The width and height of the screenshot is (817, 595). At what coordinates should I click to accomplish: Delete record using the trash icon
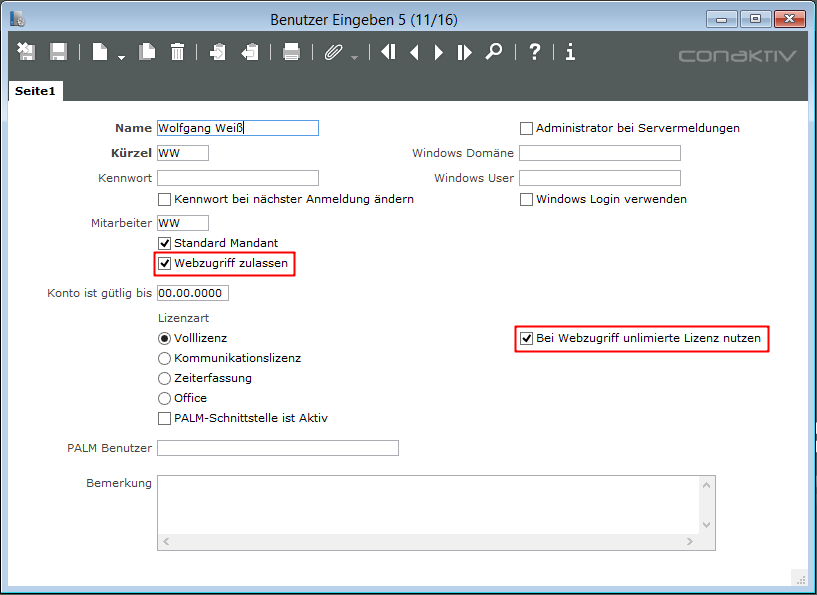tap(177, 52)
